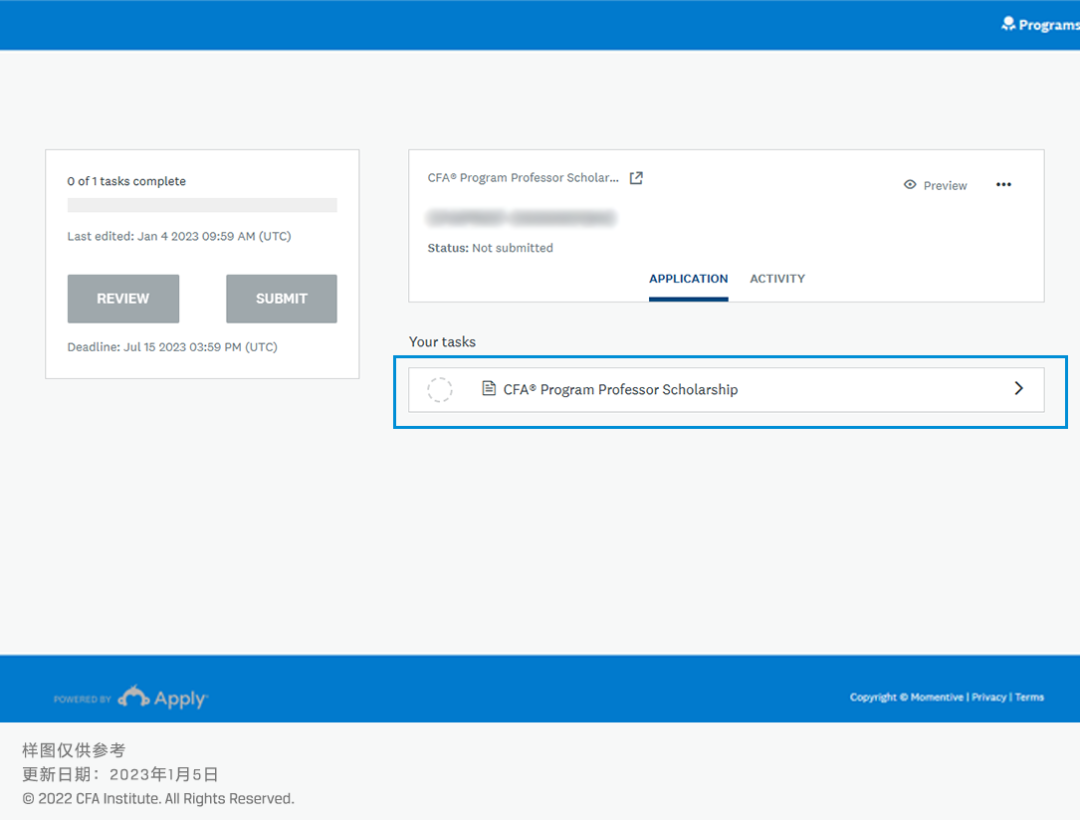Switch to the ACTIVITY tab
This screenshot has width=1080, height=820.
click(777, 279)
